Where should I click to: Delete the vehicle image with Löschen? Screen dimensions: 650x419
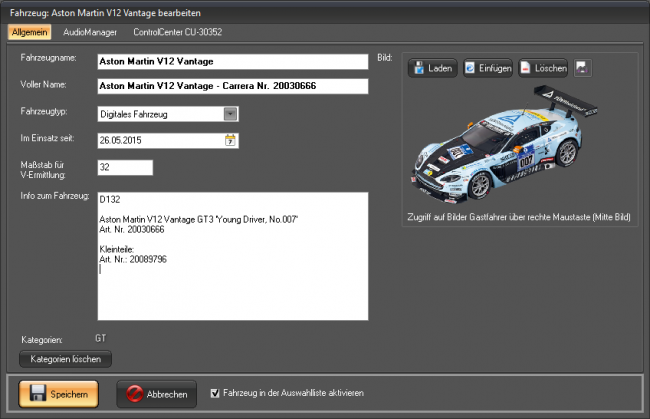pyautogui.click(x=543, y=68)
